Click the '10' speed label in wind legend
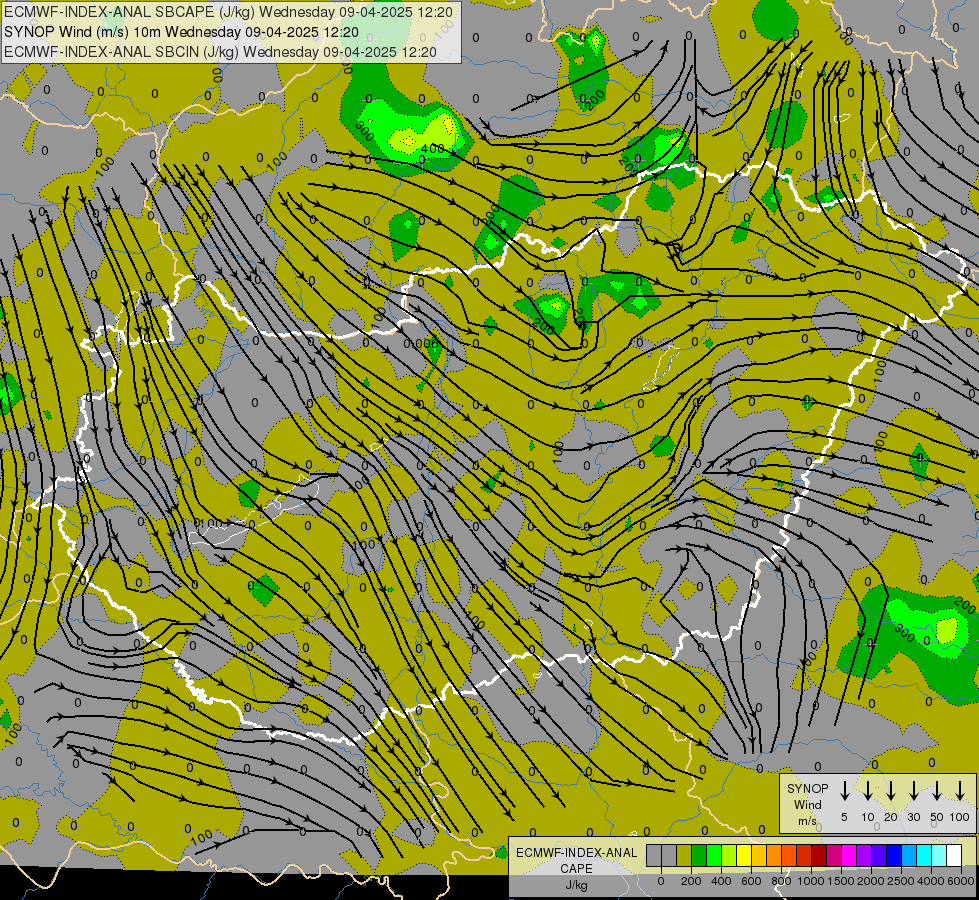Screen dimensions: 979x900 [x=868, y=817]
